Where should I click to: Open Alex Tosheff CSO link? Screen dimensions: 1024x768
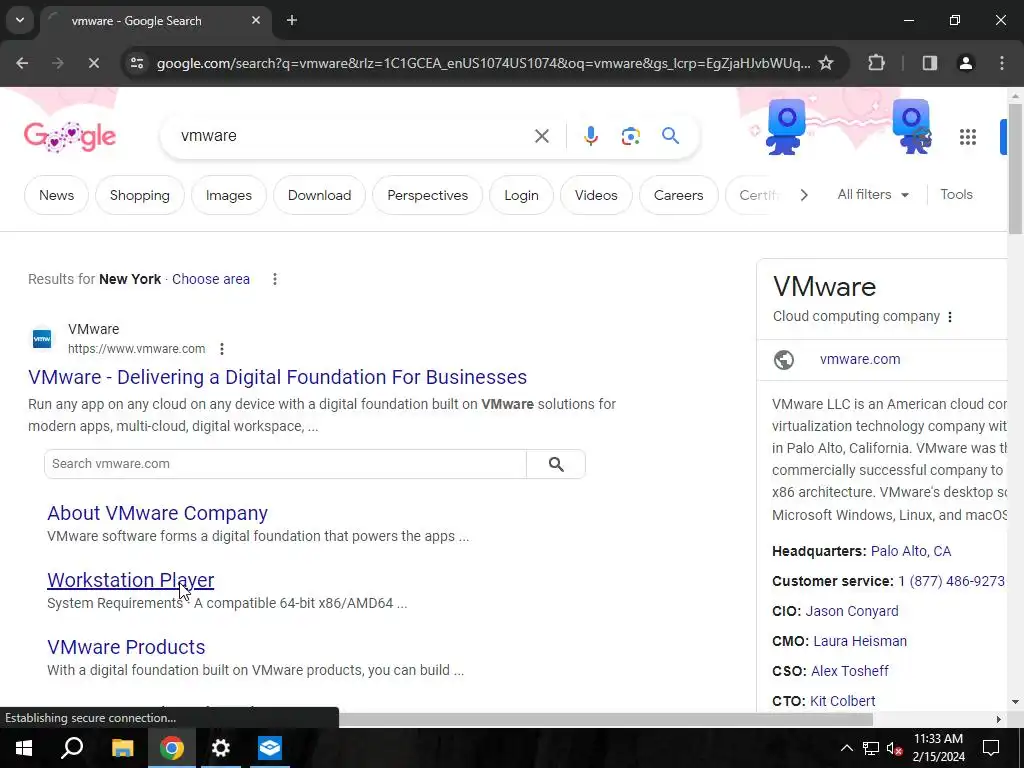[850, 671]
